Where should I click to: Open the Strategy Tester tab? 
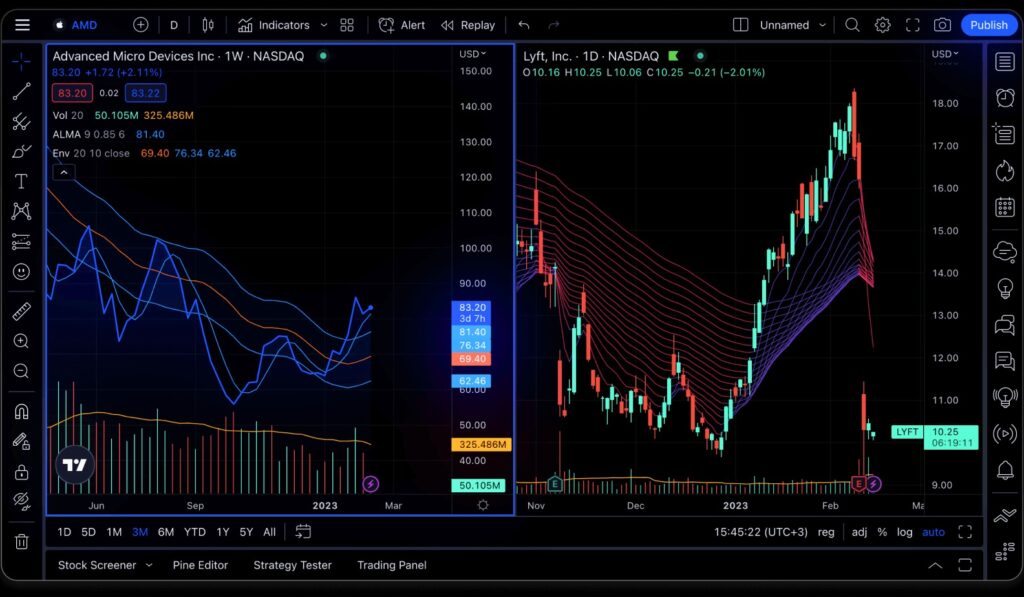[292, 565]
